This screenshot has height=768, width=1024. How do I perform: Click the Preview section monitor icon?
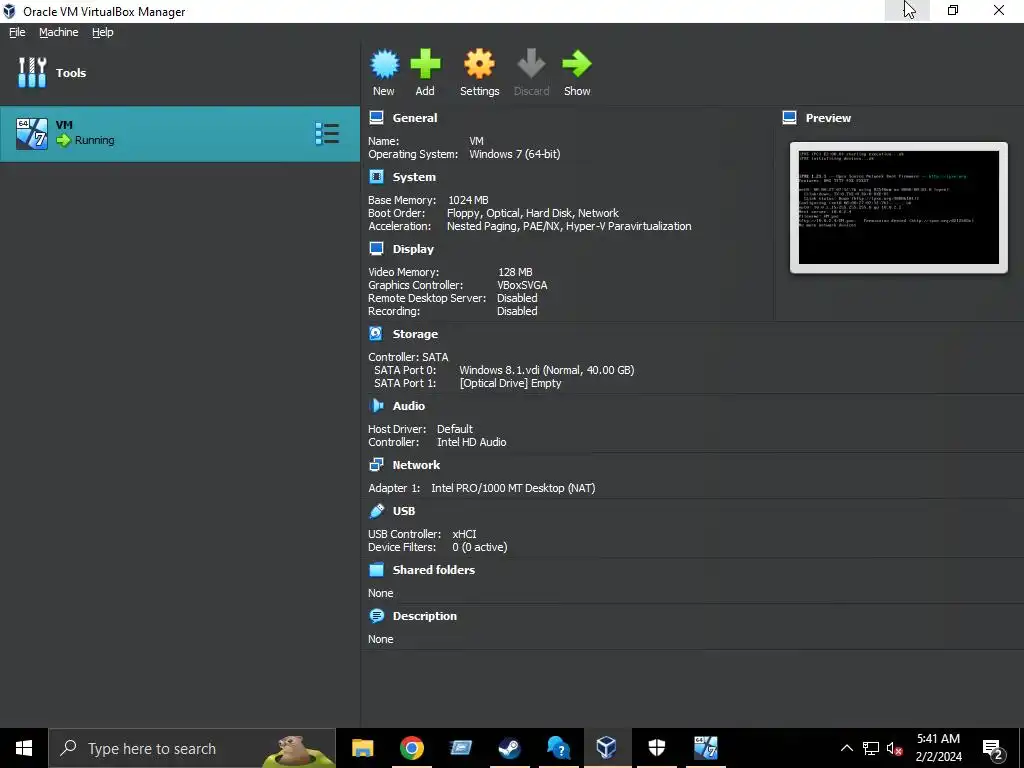[x=790, y=118]
